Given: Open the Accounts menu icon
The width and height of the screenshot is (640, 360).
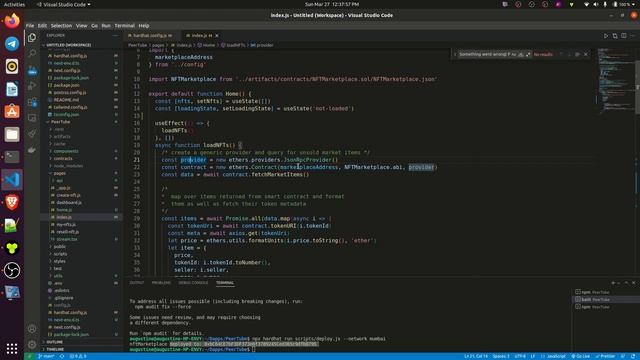Looking at the screenshot, I should click(32, 329).
